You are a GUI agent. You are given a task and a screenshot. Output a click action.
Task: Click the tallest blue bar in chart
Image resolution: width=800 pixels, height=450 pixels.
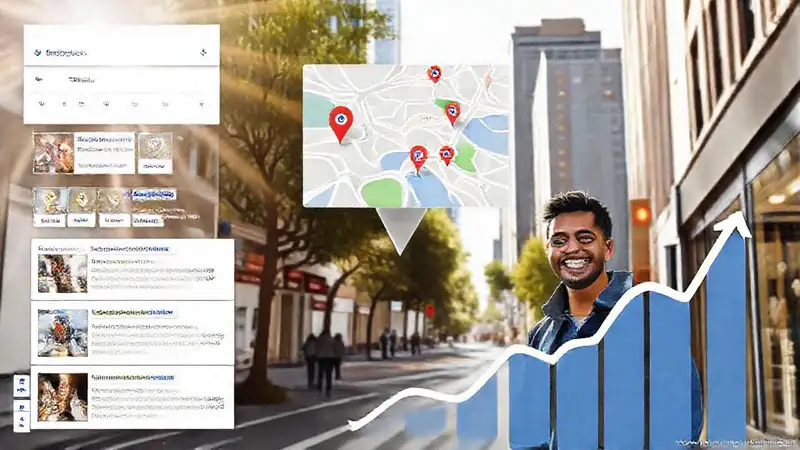(x=726, y=337)
